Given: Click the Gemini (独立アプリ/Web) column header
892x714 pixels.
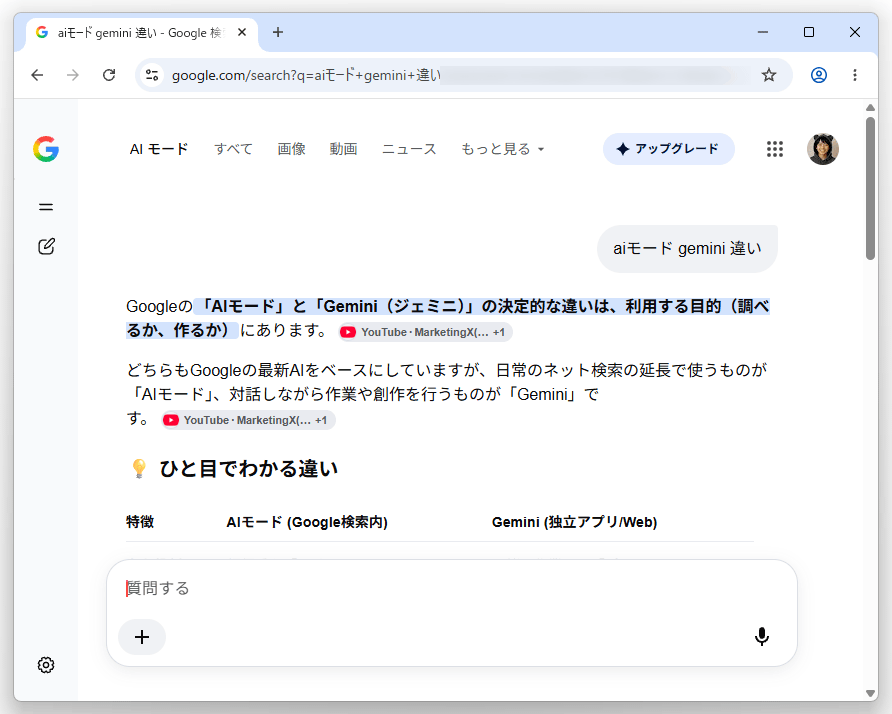Looking at the screenshot, I should tap(575, 522).
